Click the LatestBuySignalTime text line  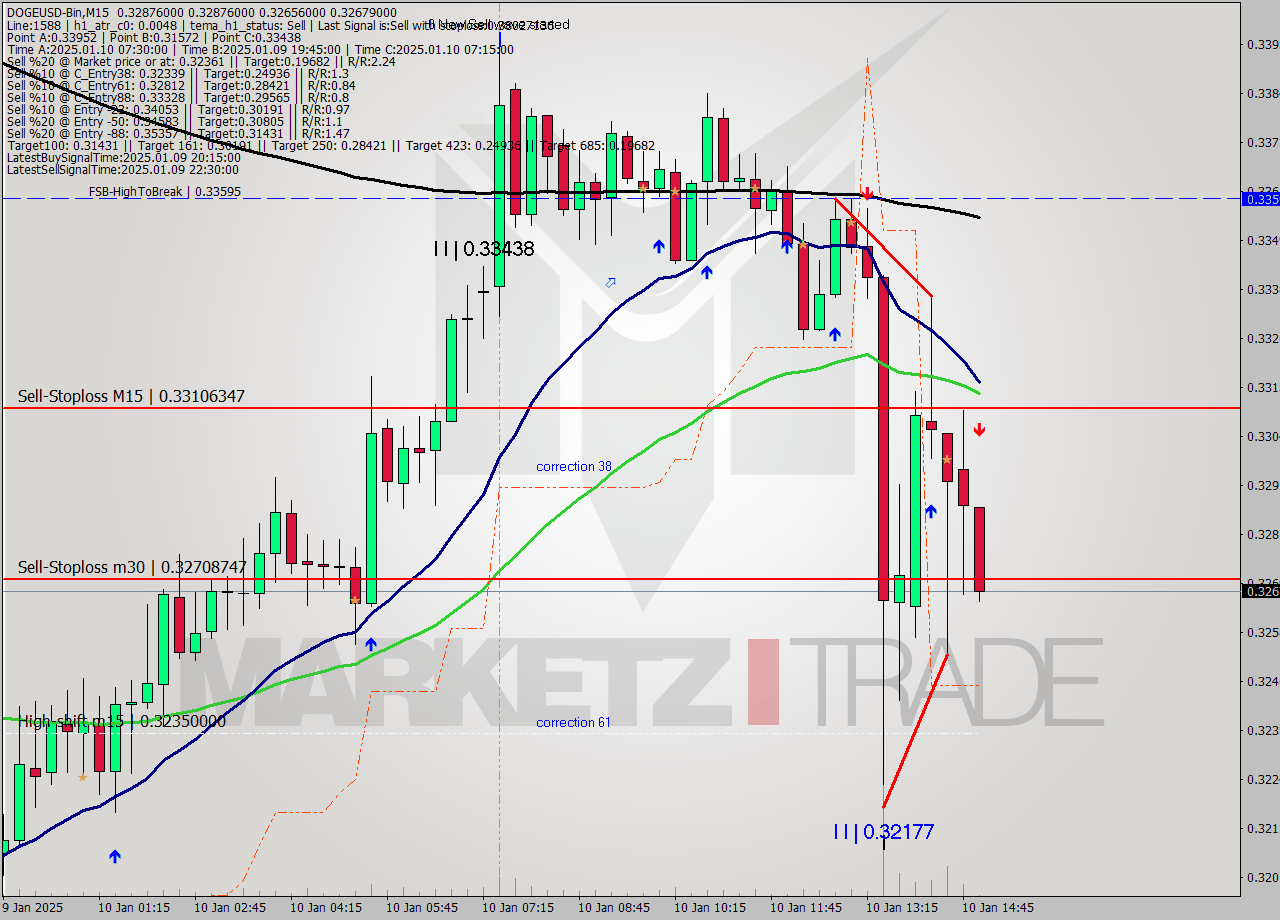[123, 157]
